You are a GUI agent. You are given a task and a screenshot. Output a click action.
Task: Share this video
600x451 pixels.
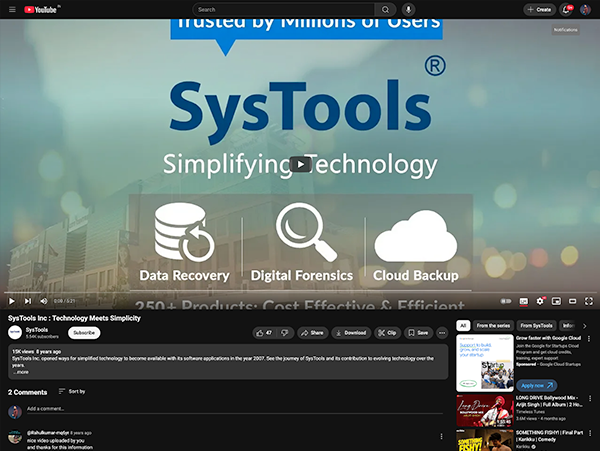[312, 333]
